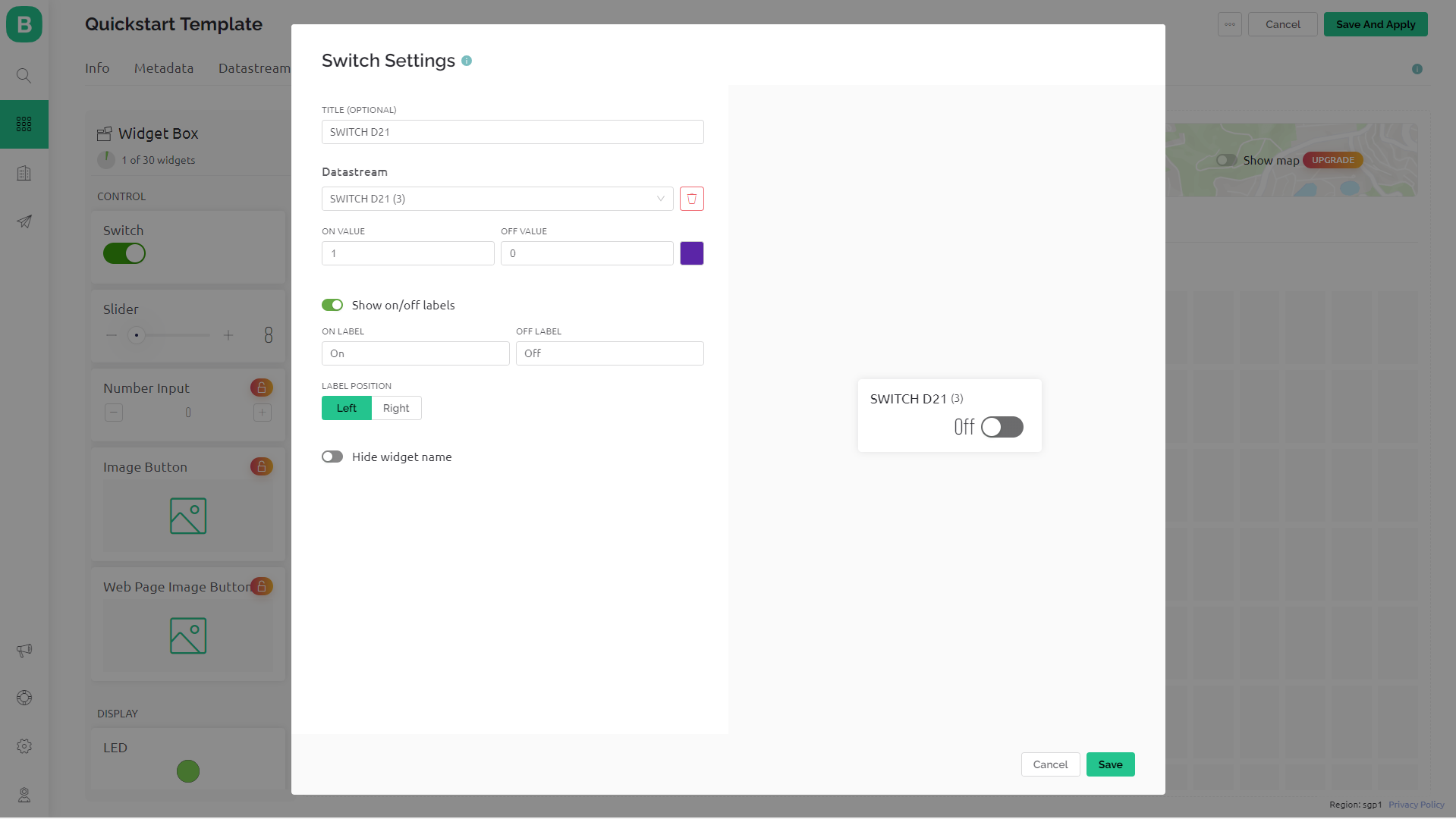Click the green Save button
This screenshot has width=1456, height=819.
pos(1110,764)
